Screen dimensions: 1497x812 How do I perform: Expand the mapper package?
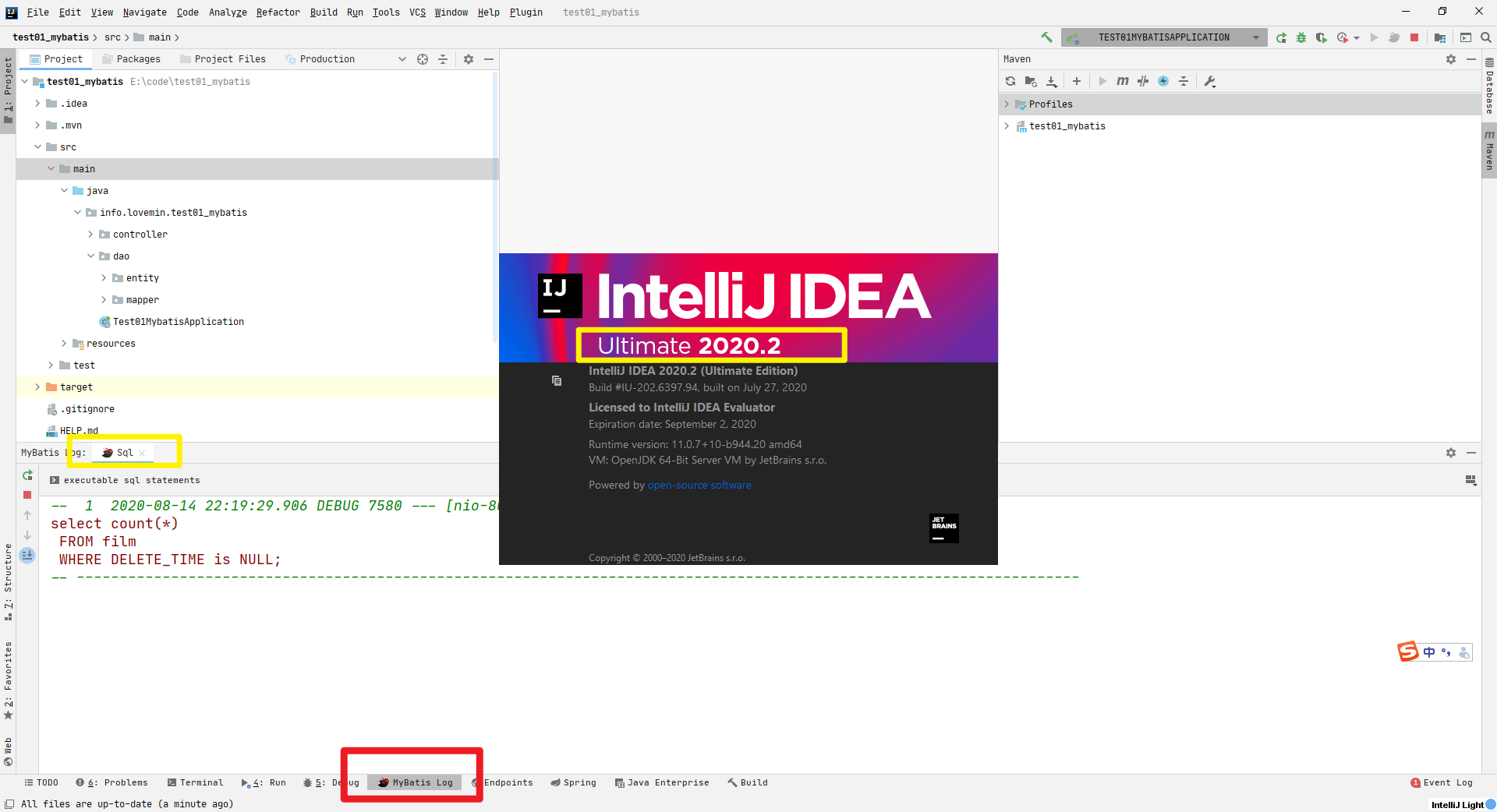pyautogui.click(x=104, y=299)
